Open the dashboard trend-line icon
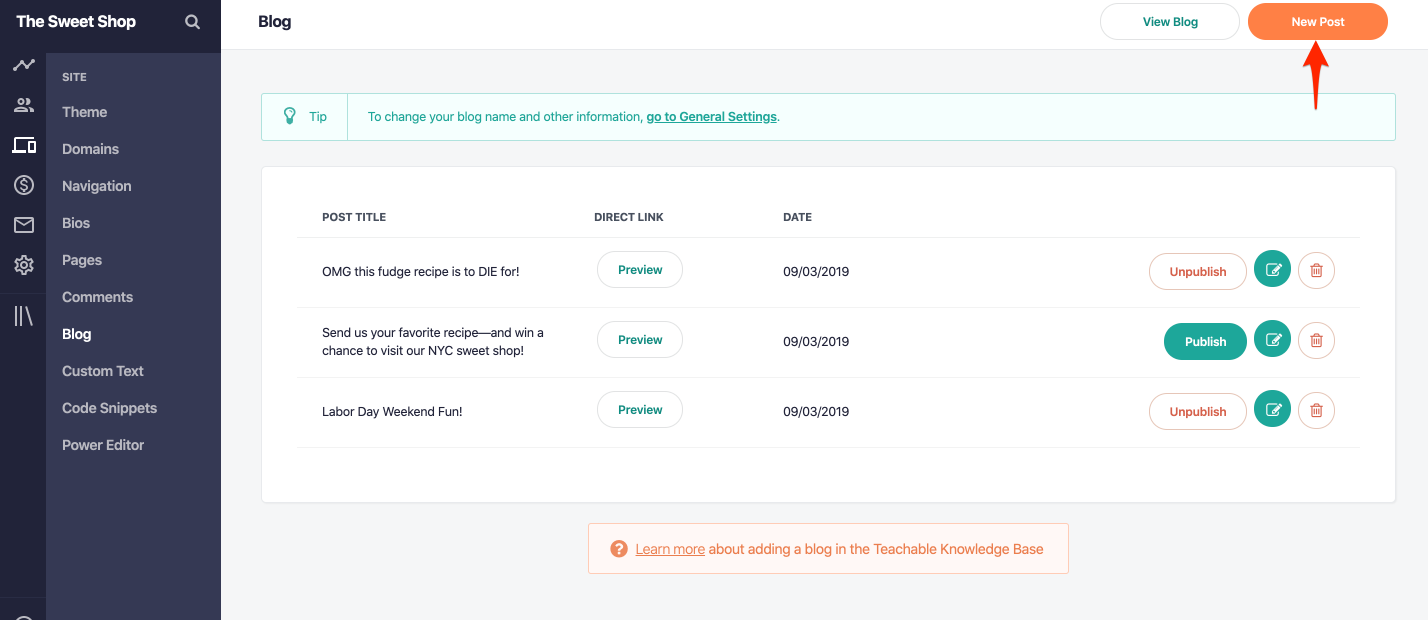This screenshot has width=1428, height=620. pos(23,66)
